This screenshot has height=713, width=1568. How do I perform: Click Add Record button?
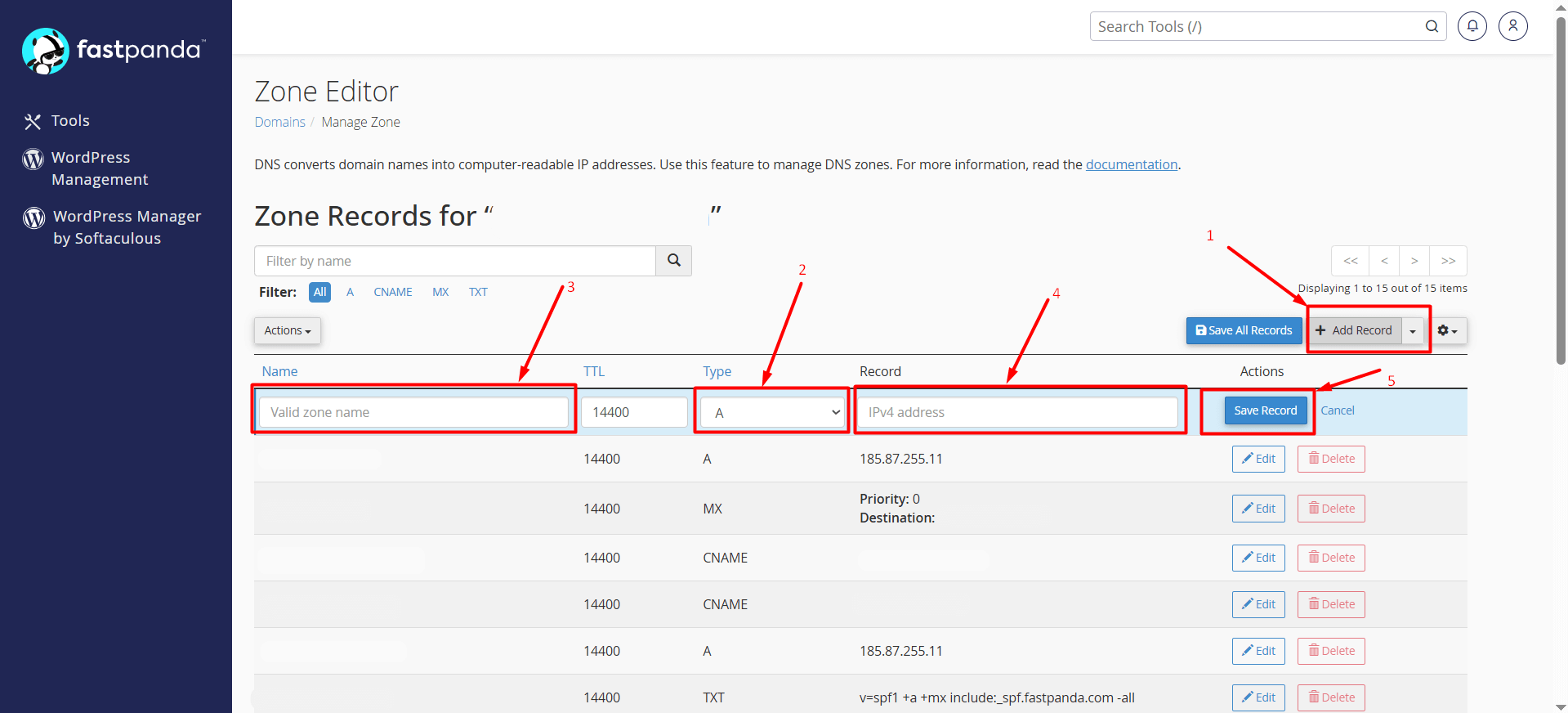point(1355,330)
